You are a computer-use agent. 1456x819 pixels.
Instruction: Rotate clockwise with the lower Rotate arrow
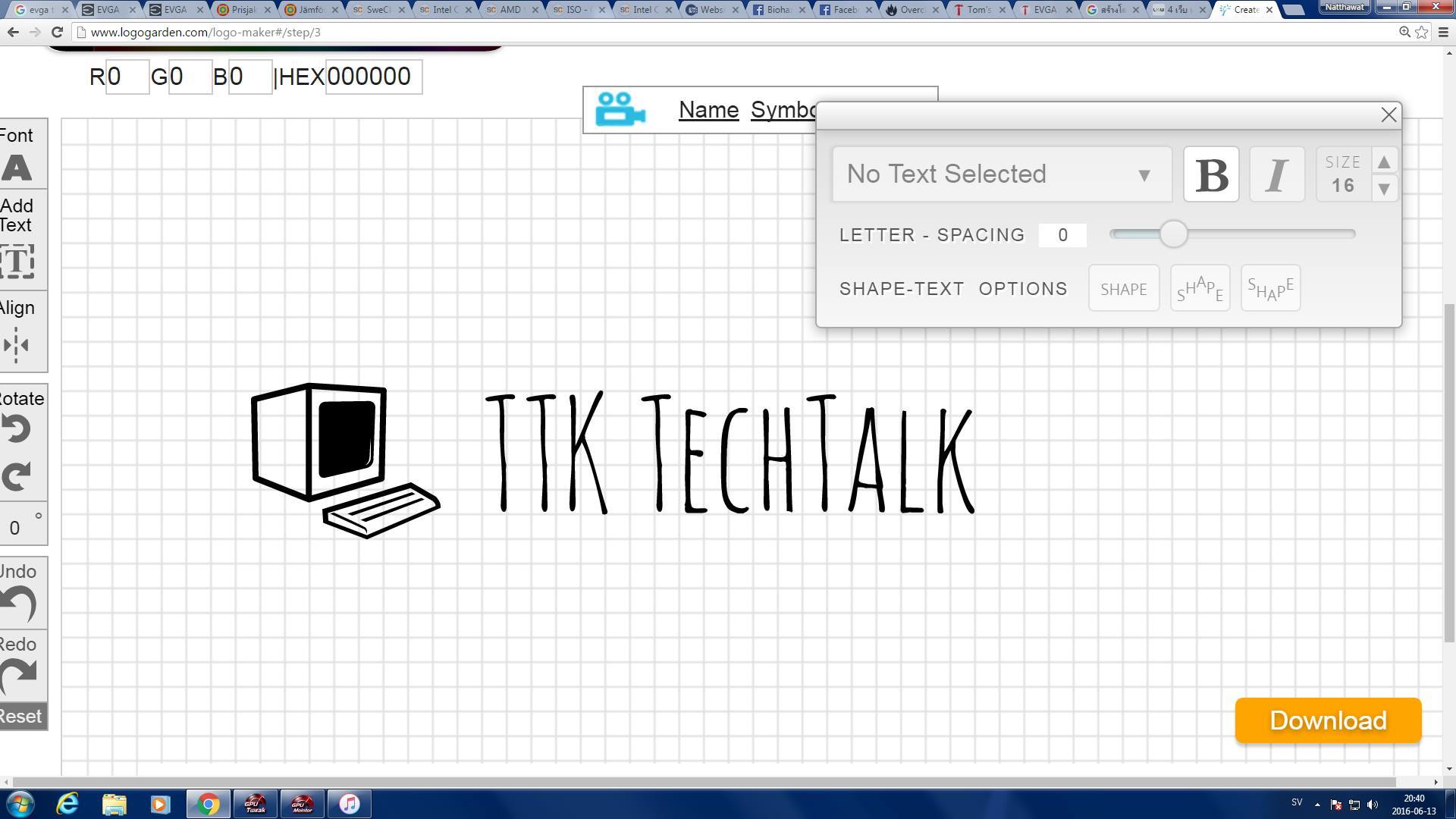click(16, 475)
